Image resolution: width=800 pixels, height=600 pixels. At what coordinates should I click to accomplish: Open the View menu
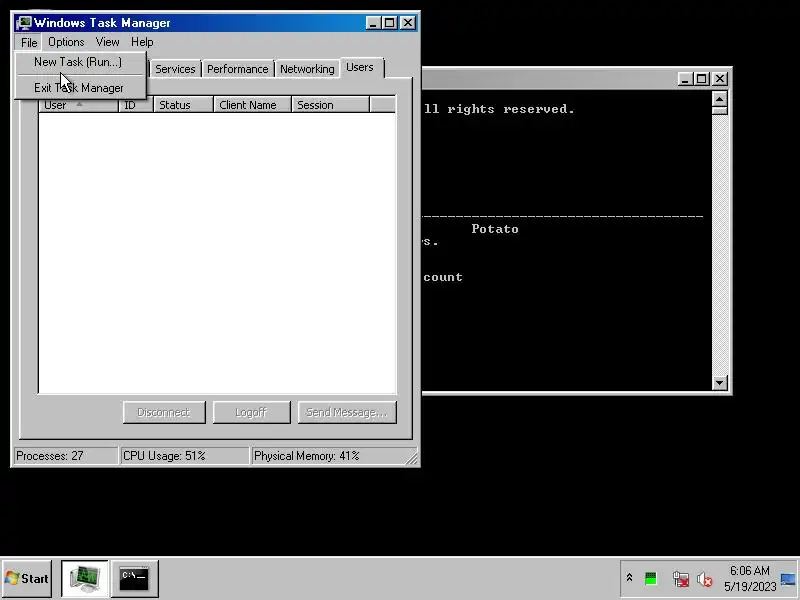[107, 42]
